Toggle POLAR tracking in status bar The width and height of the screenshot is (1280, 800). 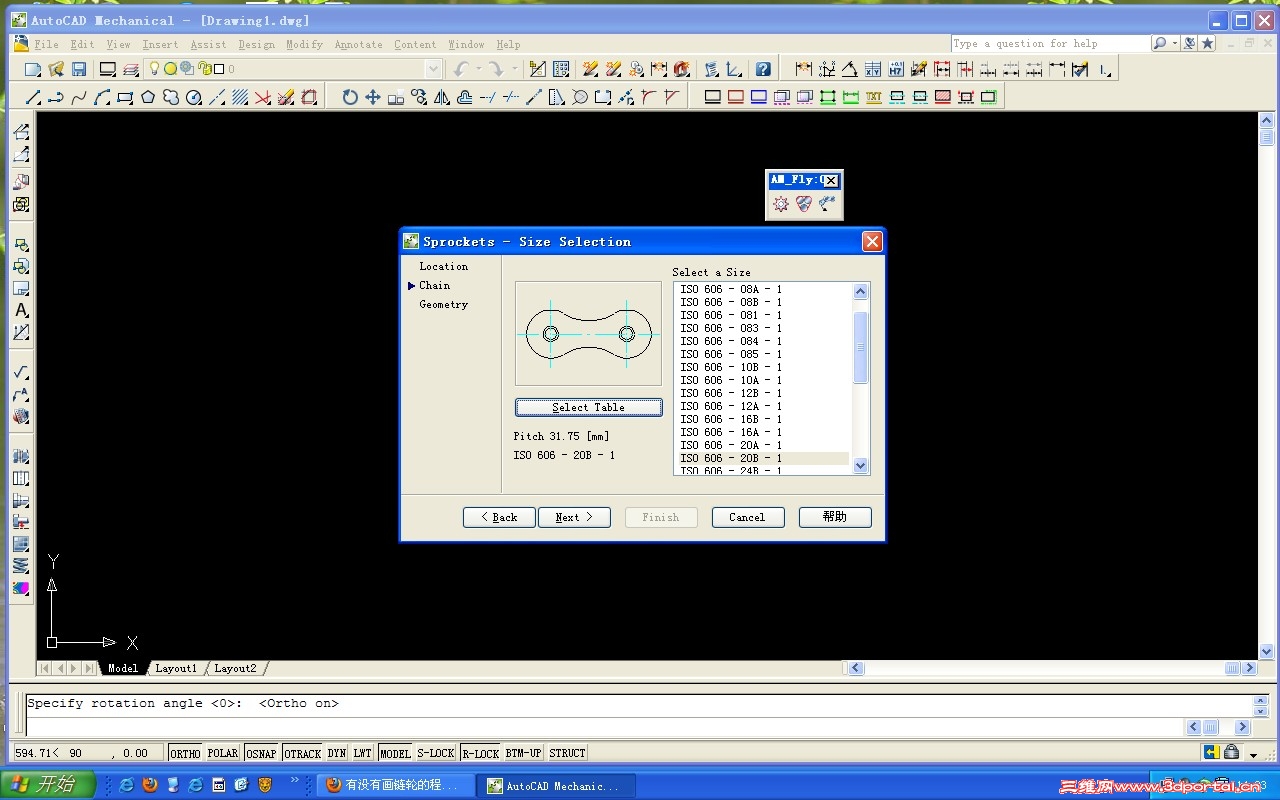tap(223, 753)
